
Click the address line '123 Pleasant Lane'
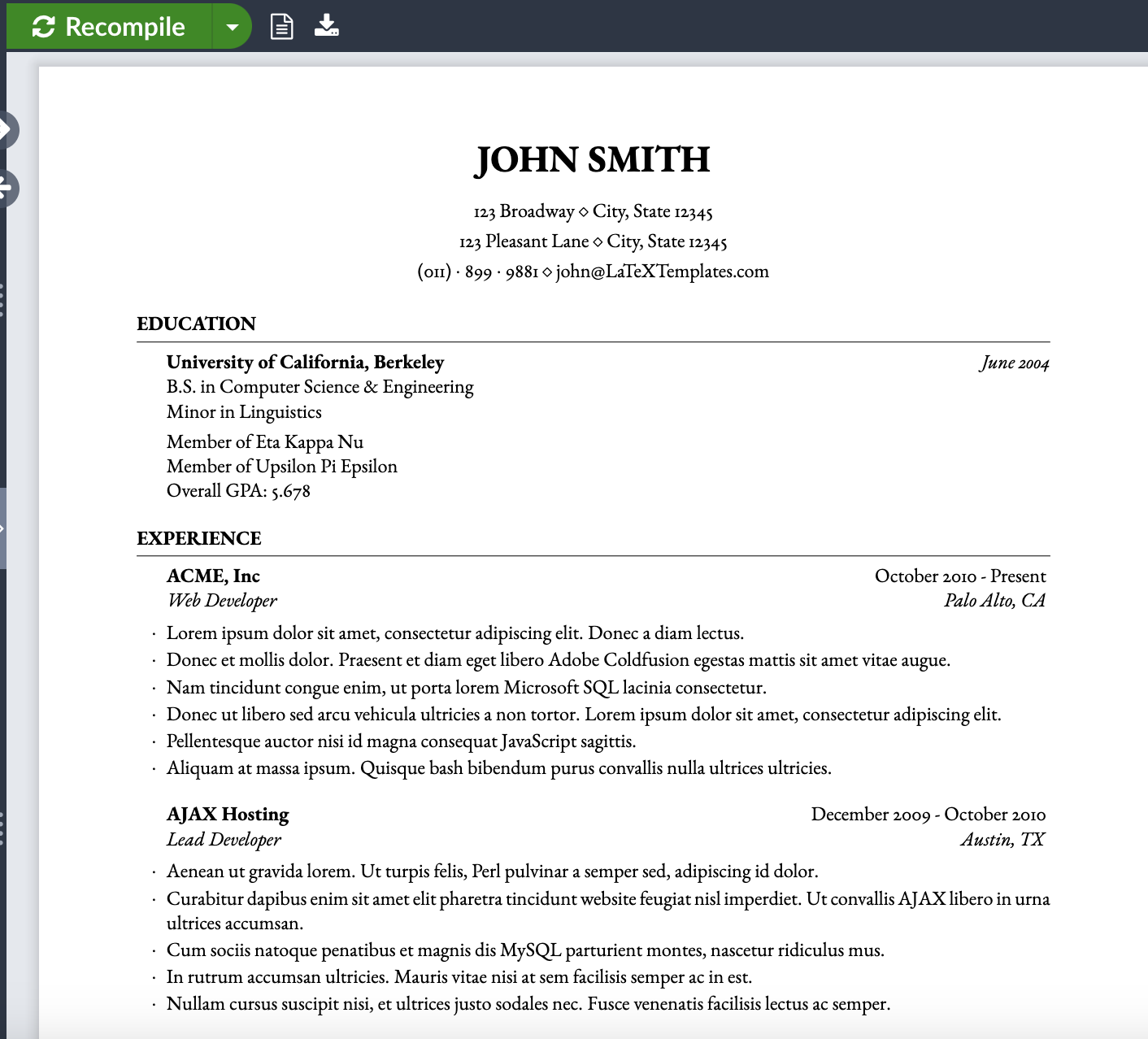(x=524, y=241)
